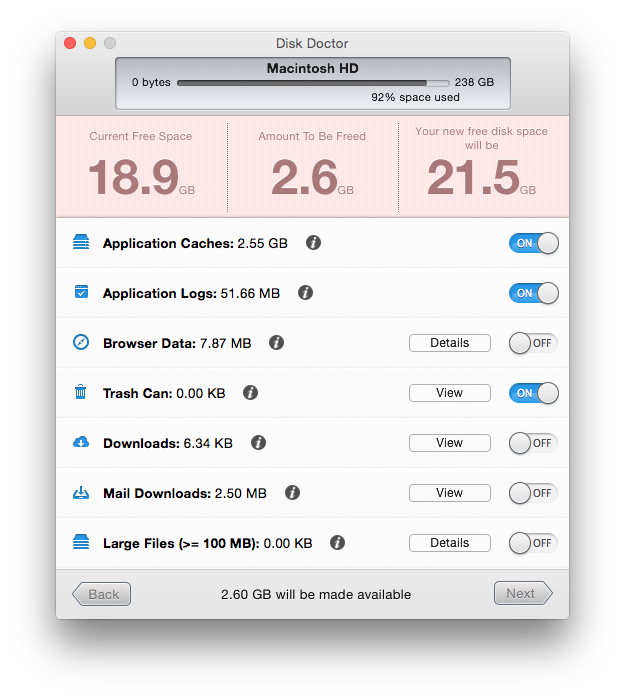
Task: Click the Amount To Be Freed 2.6 GB value
Action: 312,177
